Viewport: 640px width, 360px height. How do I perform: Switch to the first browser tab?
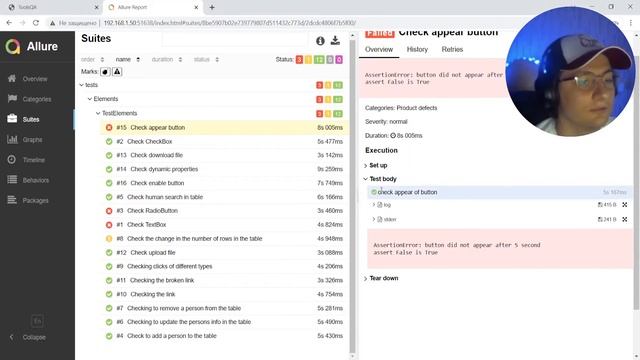pos(53,7)
